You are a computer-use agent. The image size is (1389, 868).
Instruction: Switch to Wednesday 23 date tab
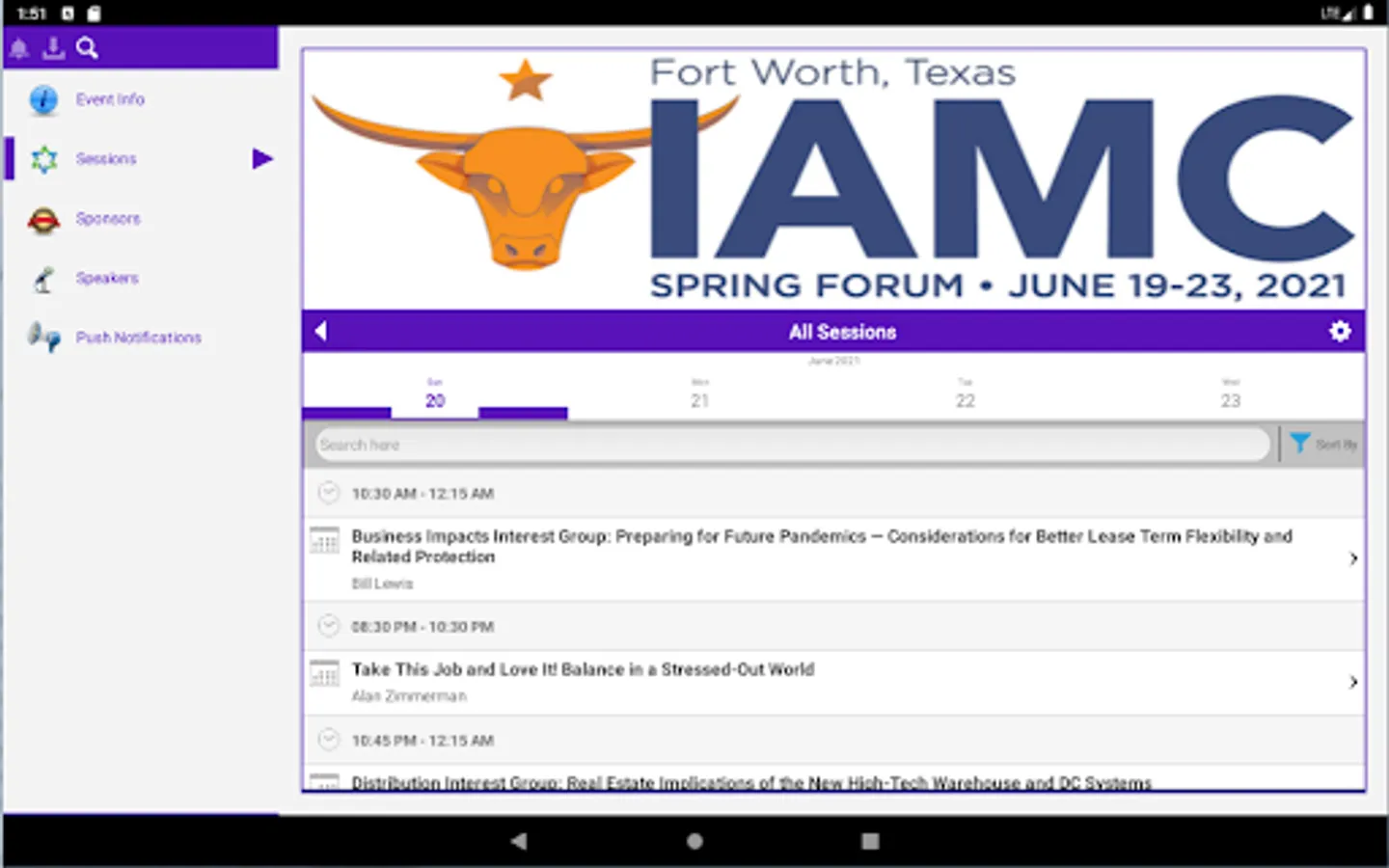(1231, 393)
